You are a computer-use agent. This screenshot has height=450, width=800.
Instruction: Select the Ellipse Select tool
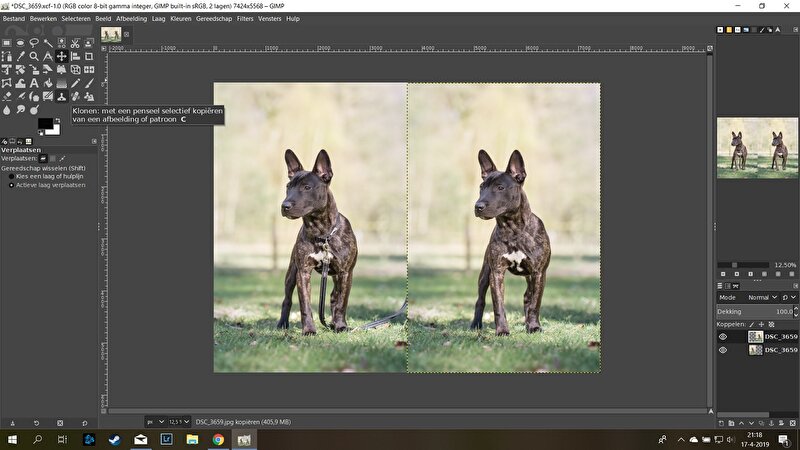(20, 43)
